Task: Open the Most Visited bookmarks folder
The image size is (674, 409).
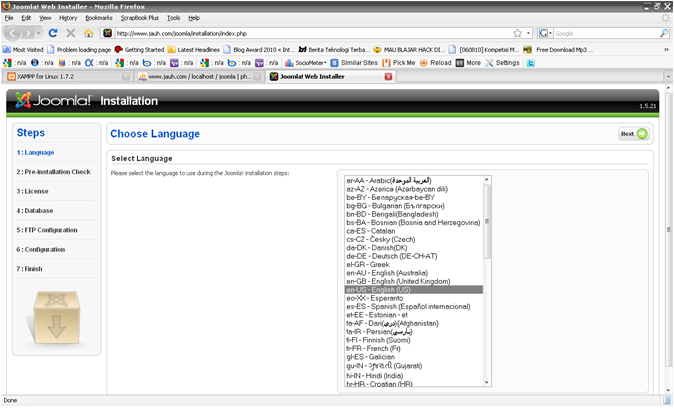Action: [x=23, y=50]
